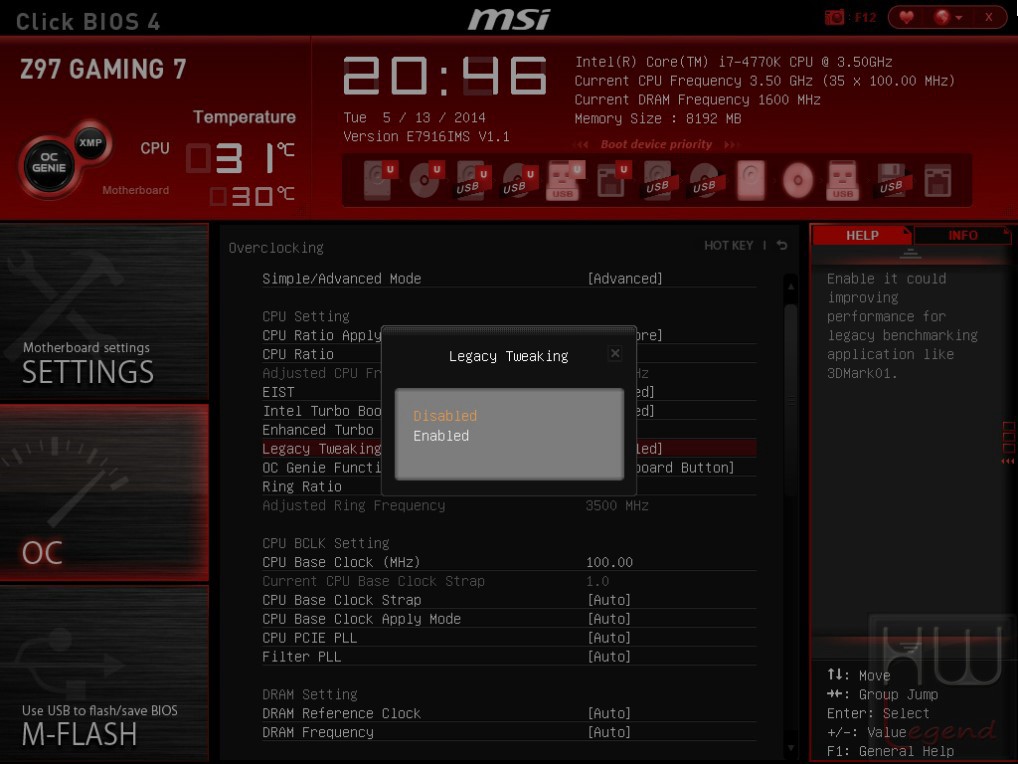Select the non-UEFI USB hard disk icon

point(658,180)
